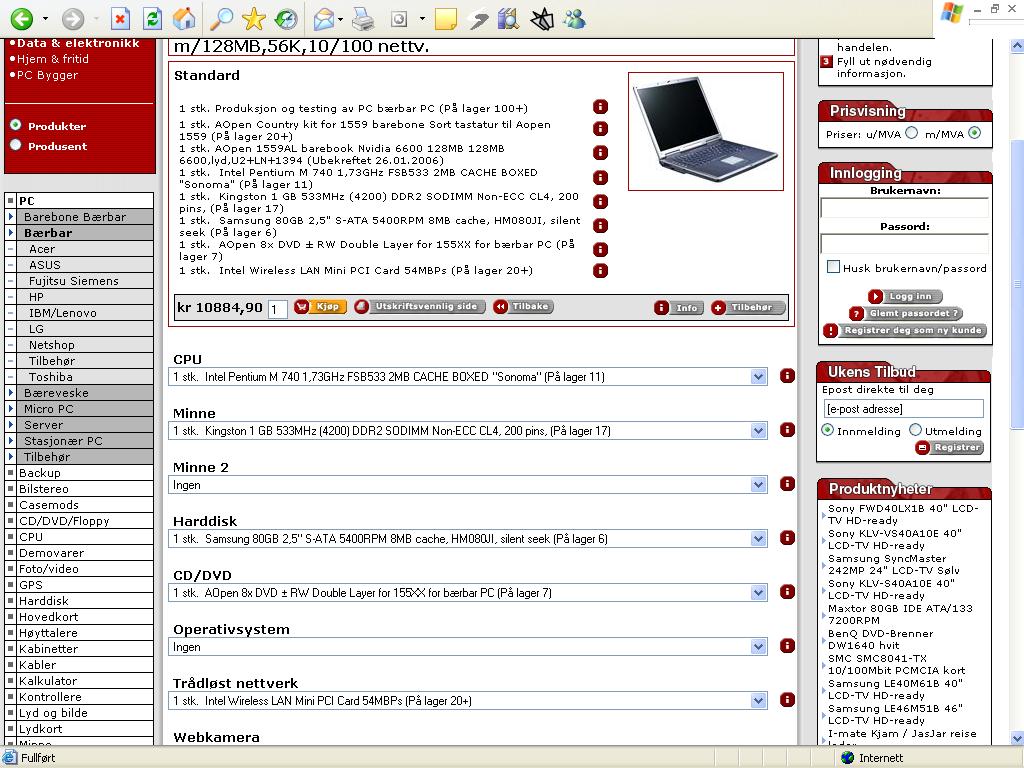Open the Harddisk category in sidebar
This screenshot has height=768, width=1024.
point(43,601)
